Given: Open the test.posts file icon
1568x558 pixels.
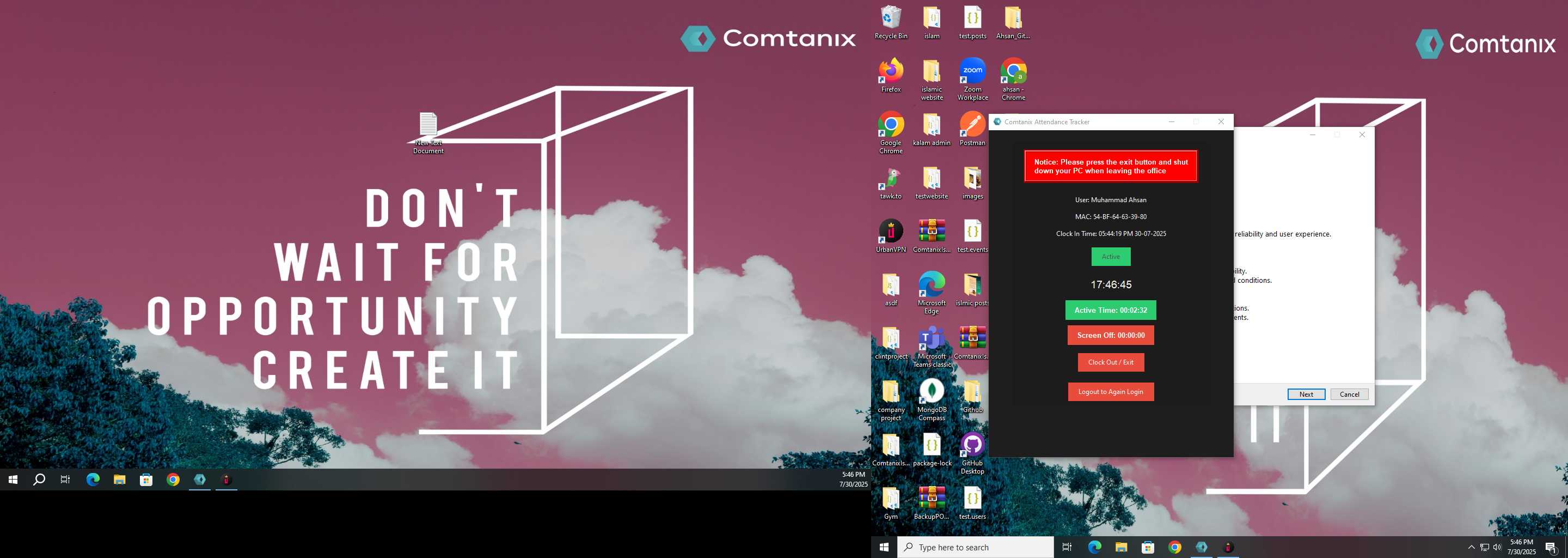Looking at the screenshot, I should point(972,23).
